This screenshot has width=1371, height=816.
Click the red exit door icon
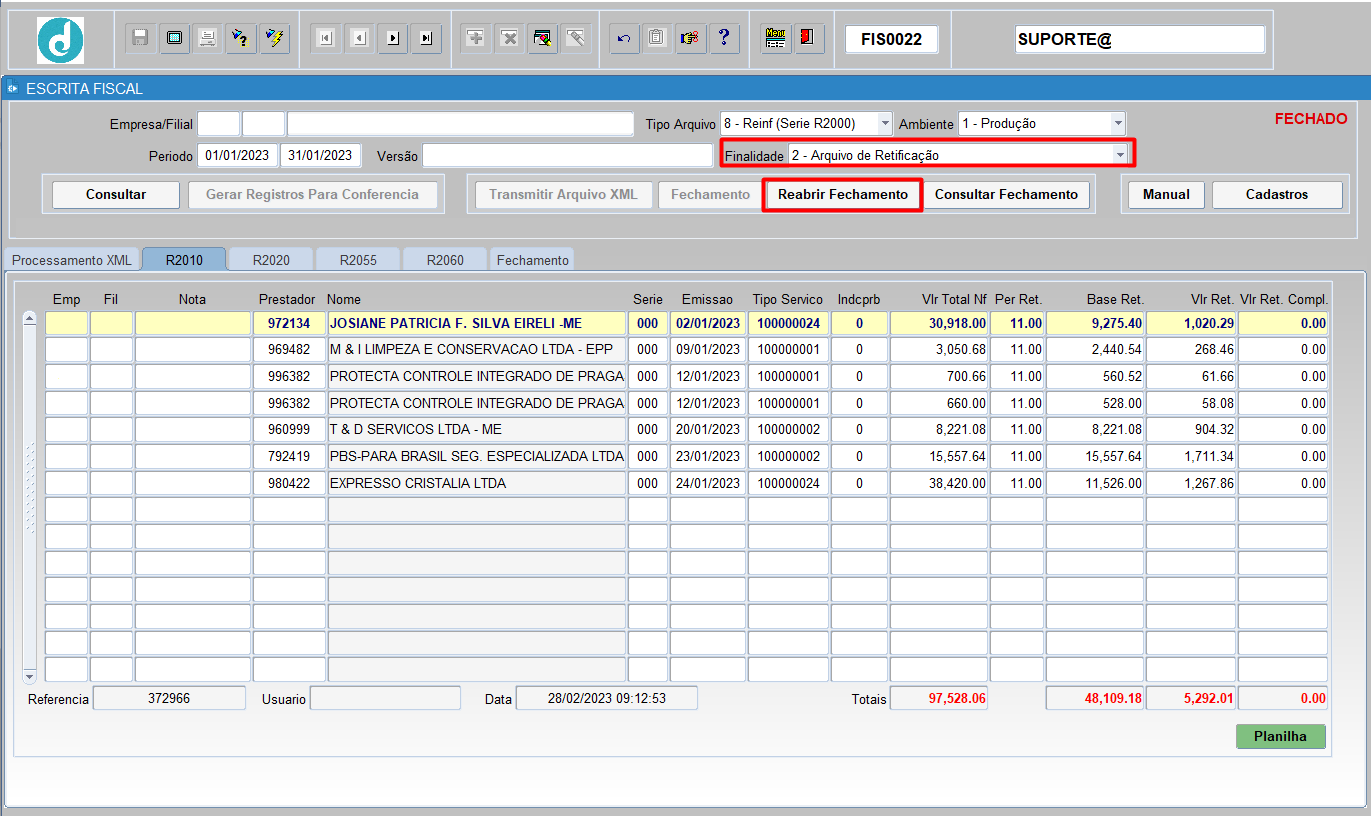click(807, 38)
